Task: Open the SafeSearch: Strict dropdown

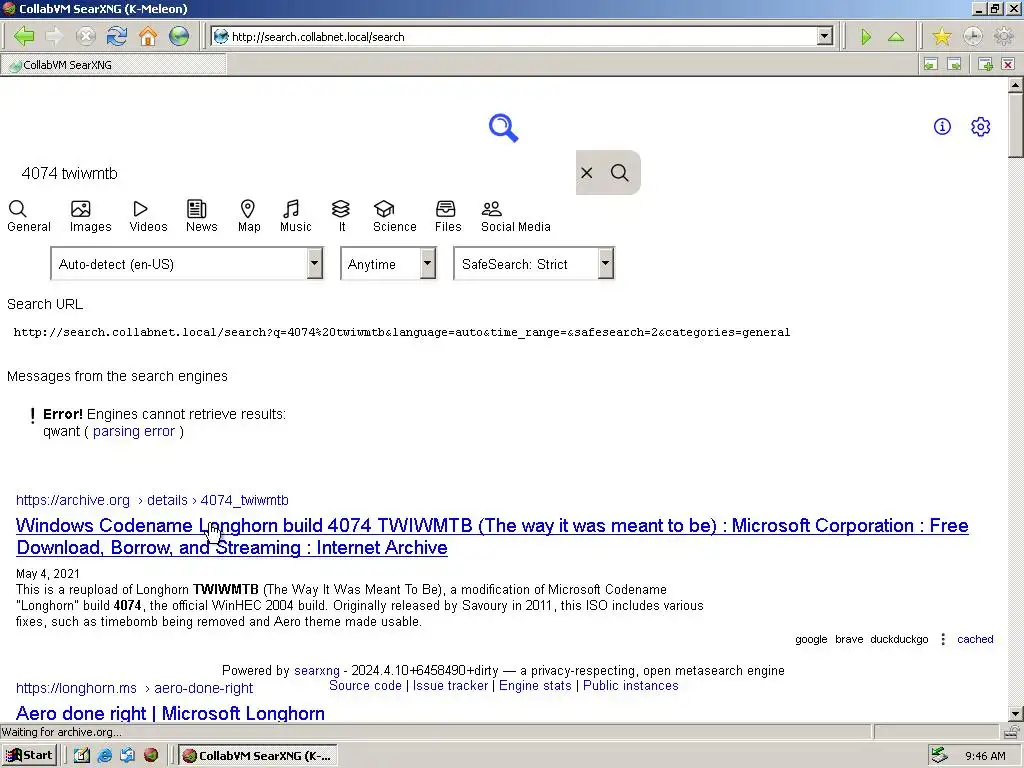Action: coord(534,264)
